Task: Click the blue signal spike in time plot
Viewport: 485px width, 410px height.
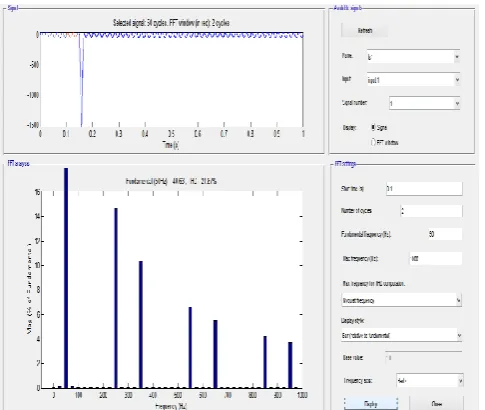Action: tap(81, 80)
